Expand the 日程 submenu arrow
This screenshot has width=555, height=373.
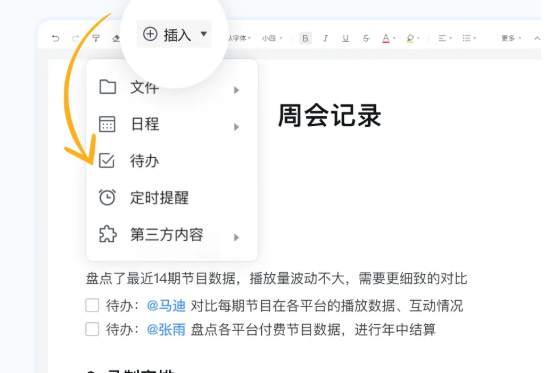tap(236, 127)
